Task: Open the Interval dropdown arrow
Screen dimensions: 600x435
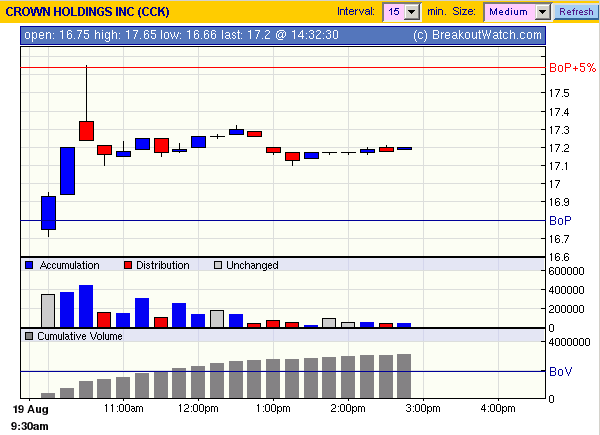Action: [412, 12]
